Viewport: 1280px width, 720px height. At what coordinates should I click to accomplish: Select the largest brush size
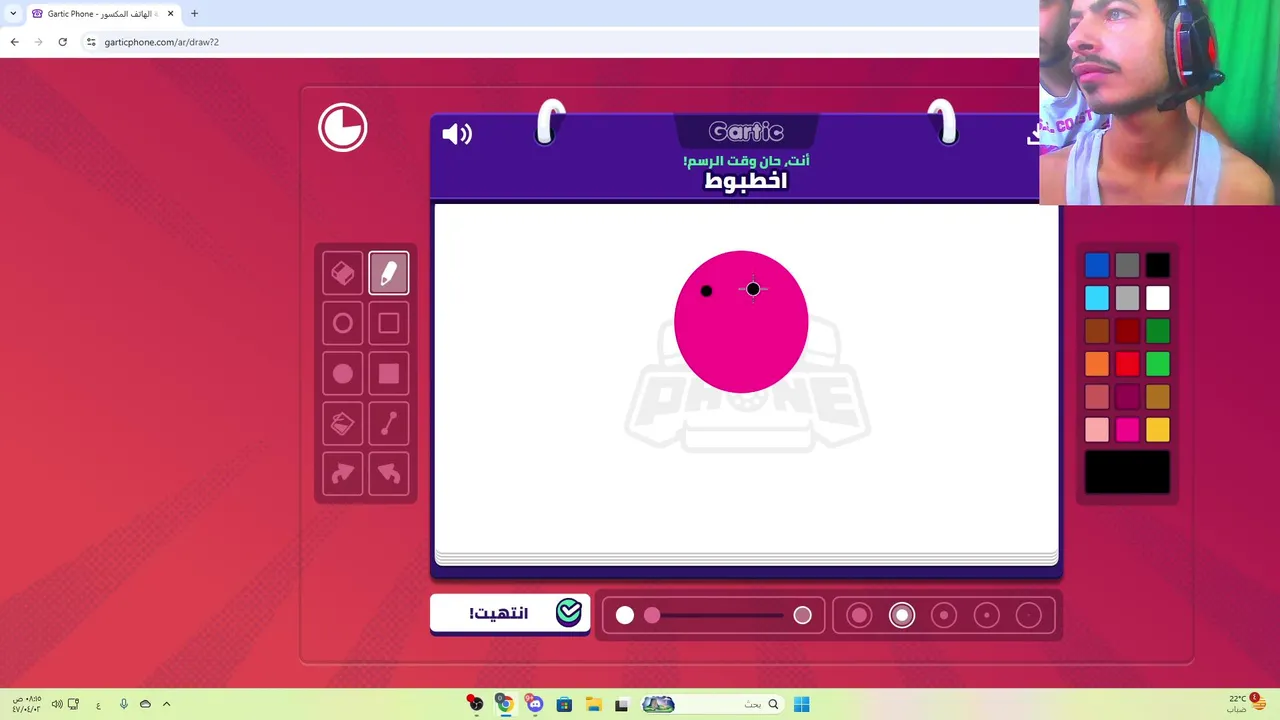[x=859, y=615]
